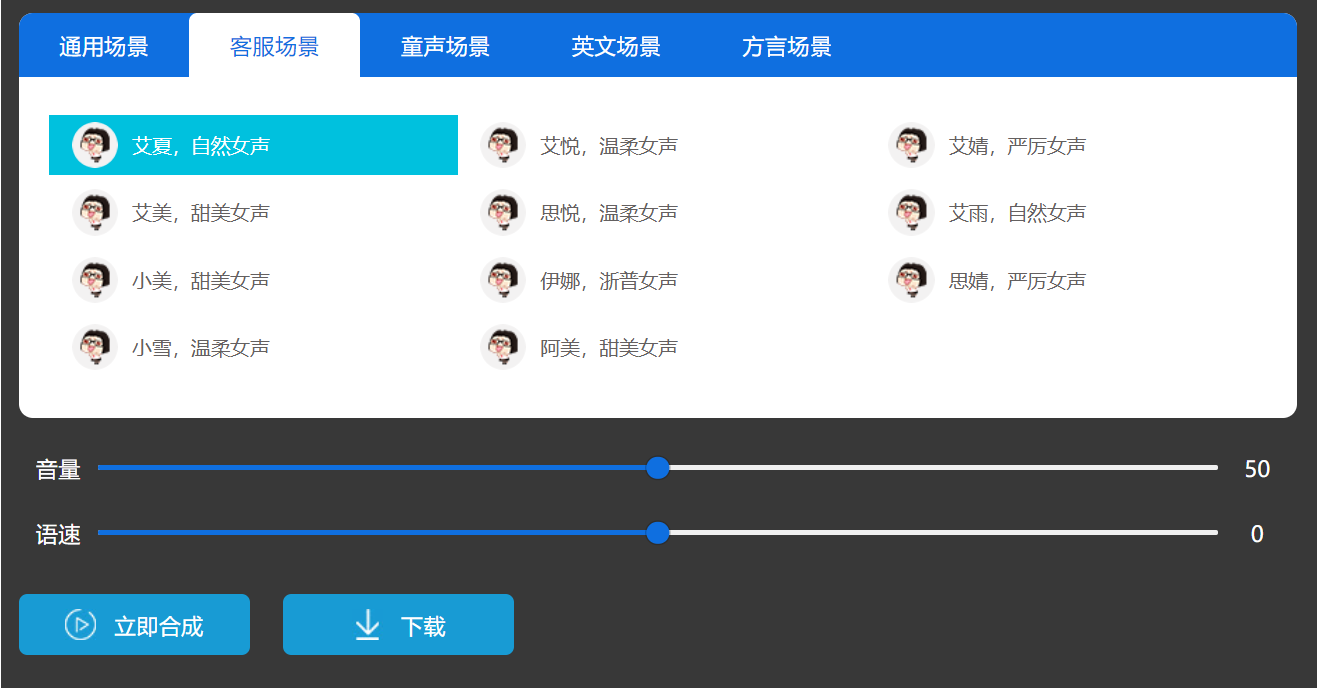Viewport: 1319px width, 688px height.
Task: Click the avatar icon beside 艾夏
Action: point(95,145)
